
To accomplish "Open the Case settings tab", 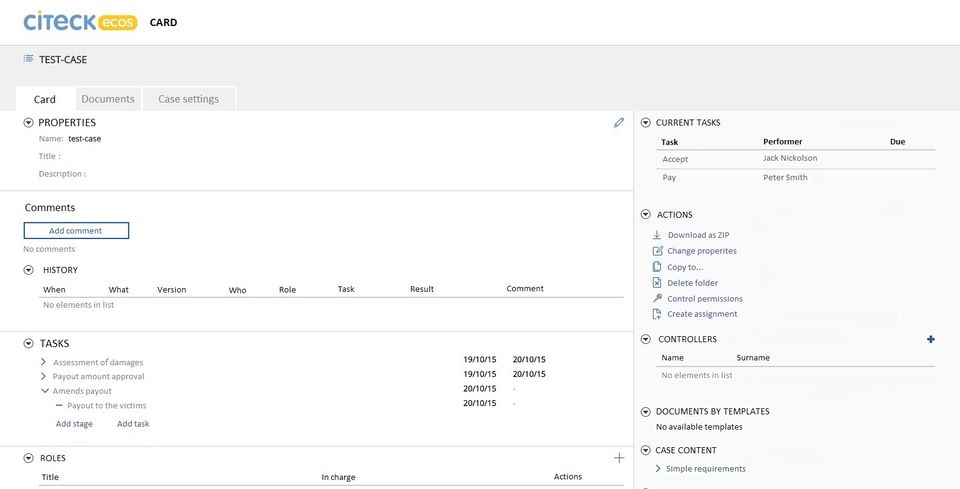I will coord(188,99).
